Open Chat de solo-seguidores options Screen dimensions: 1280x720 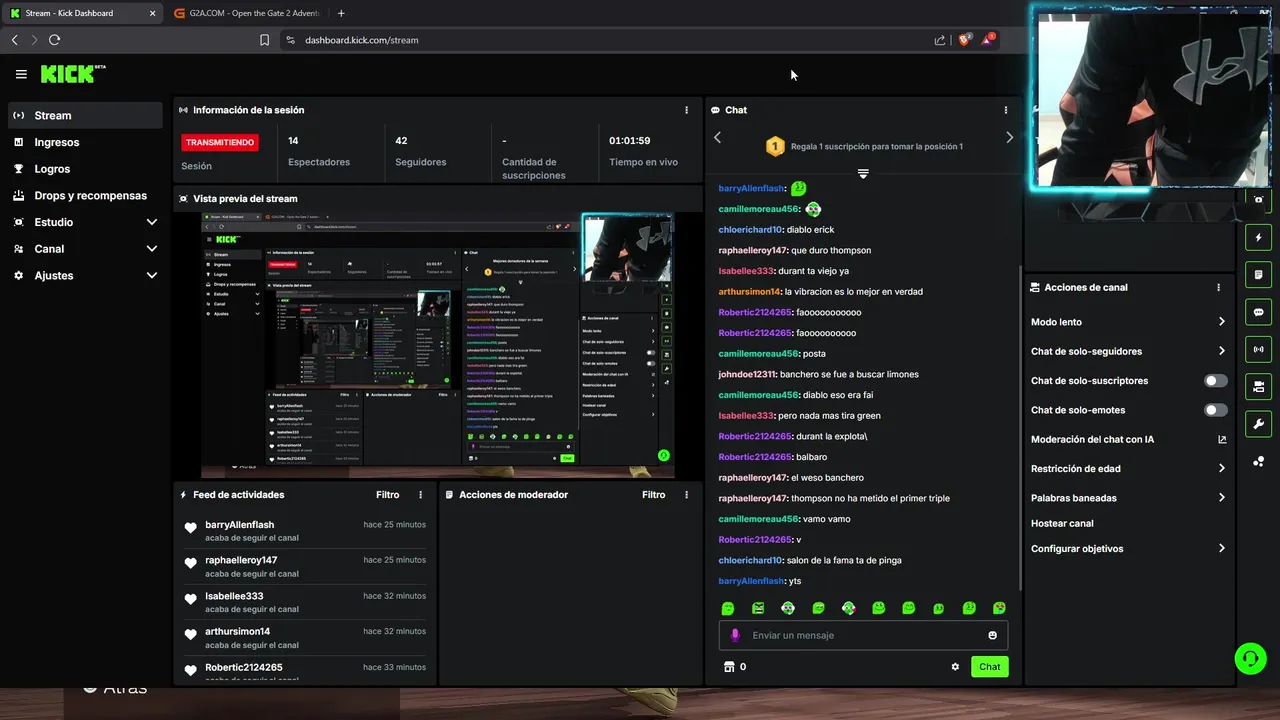[x=1128, y=351]
